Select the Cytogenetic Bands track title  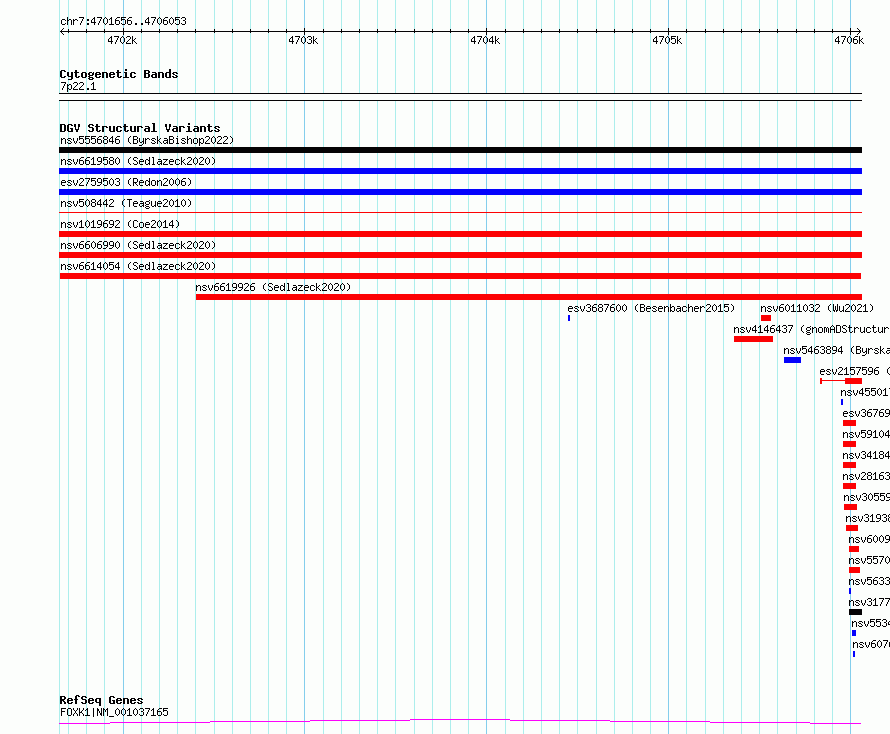click(119, 74)
